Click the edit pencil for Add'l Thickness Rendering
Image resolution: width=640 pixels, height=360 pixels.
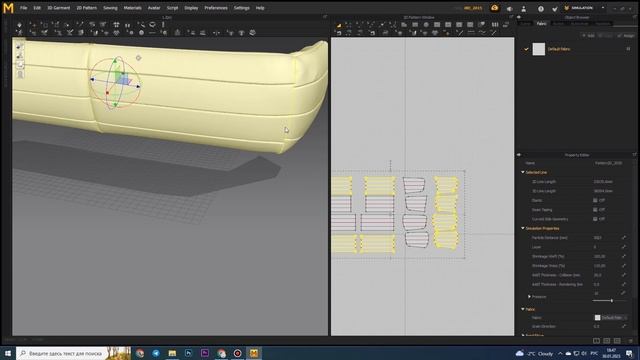click(623, 284)
